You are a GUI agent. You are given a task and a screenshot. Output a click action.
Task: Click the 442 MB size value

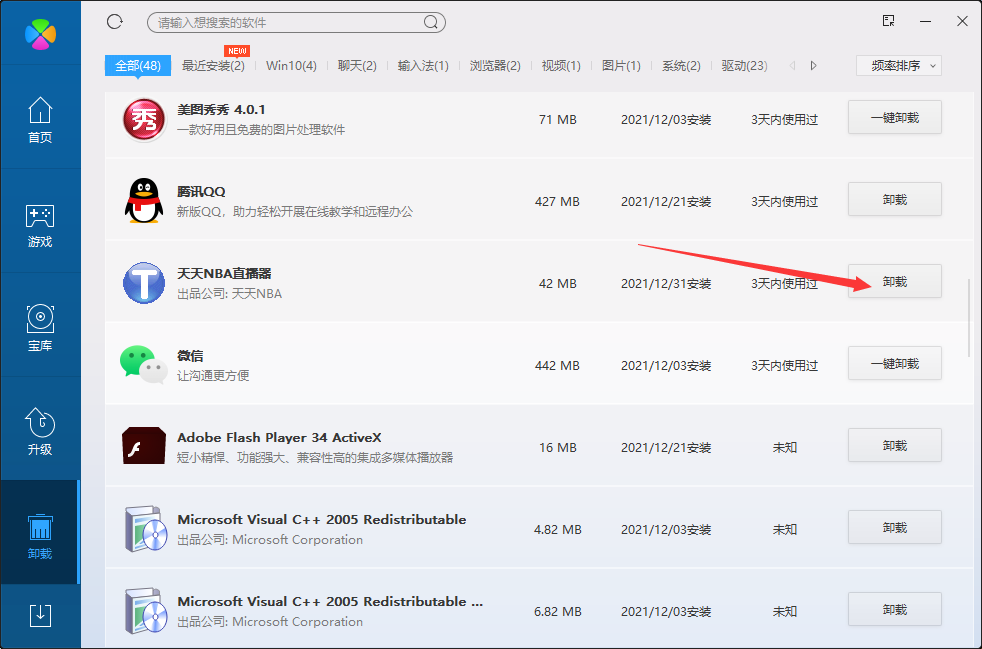(557, 366)
